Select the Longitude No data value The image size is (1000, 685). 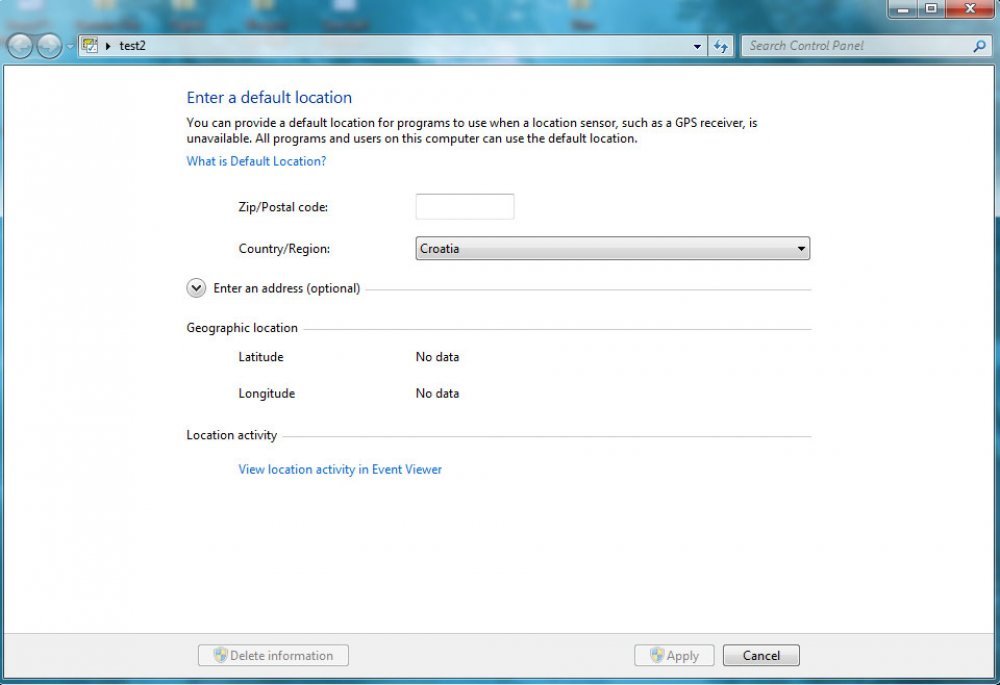click(x=438, y=394)
